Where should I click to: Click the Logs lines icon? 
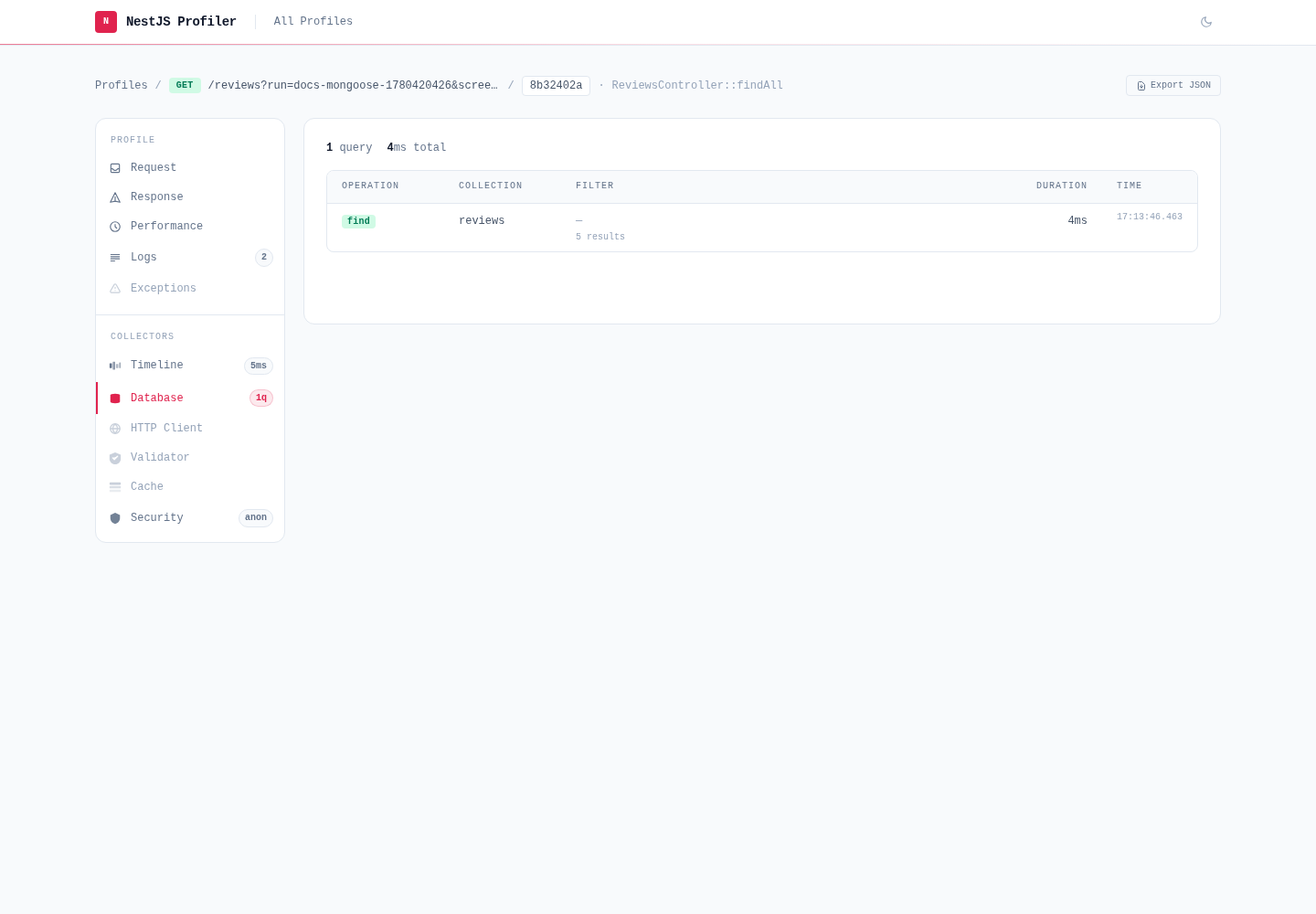coord(115,258)
